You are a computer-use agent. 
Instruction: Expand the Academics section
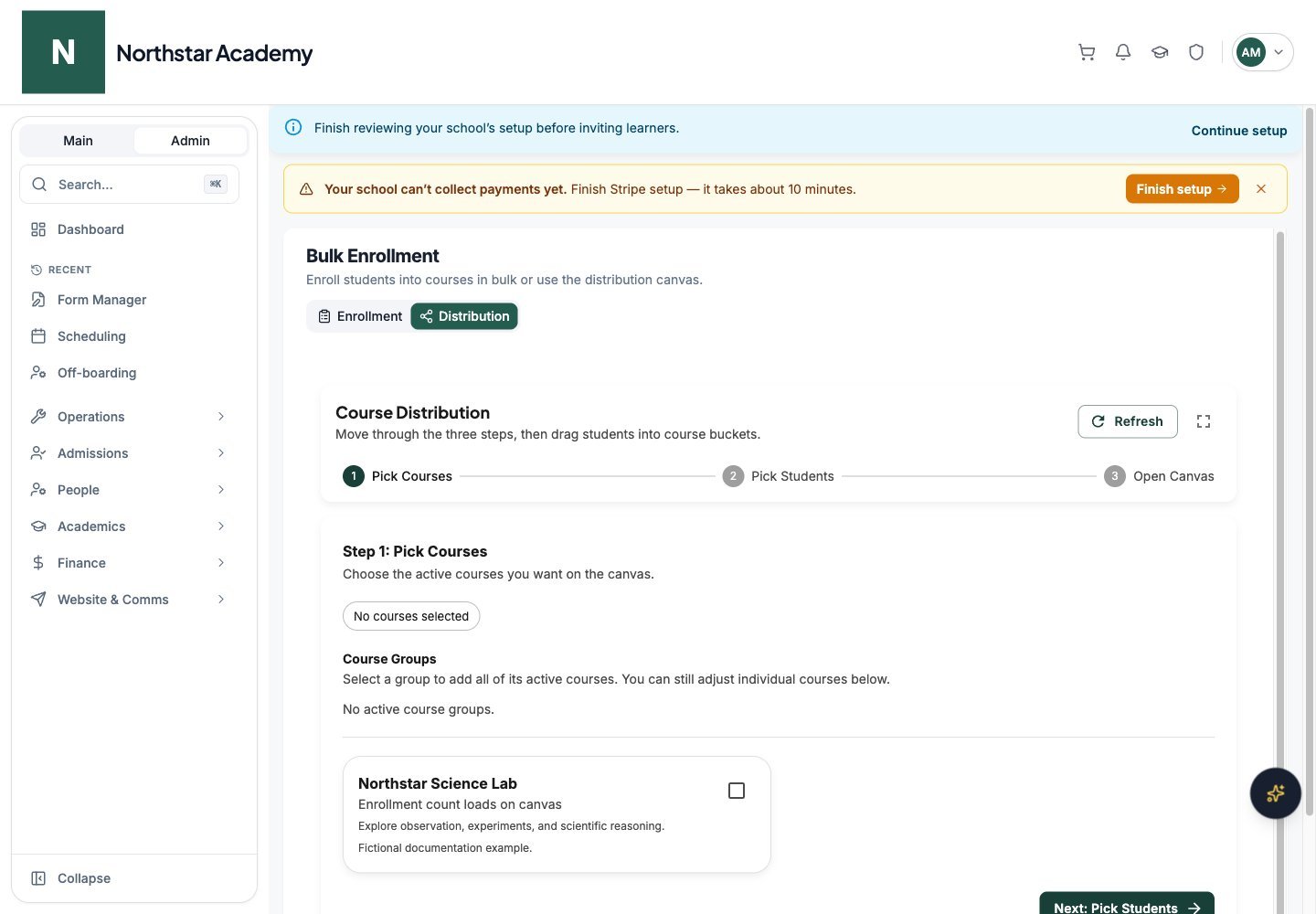[129, 526]
